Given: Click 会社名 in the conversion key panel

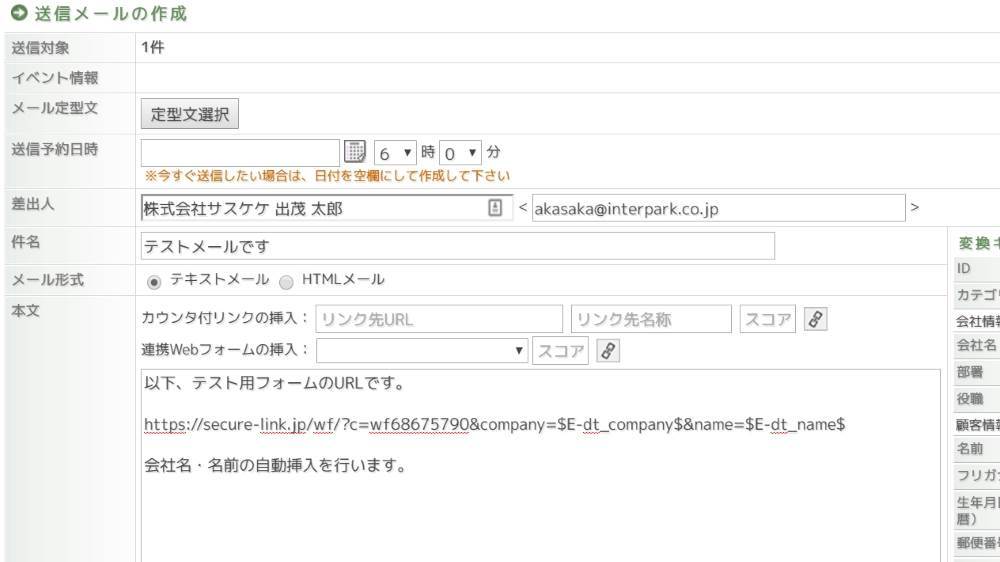Looking at the screenshot, I should coord(976,345).
